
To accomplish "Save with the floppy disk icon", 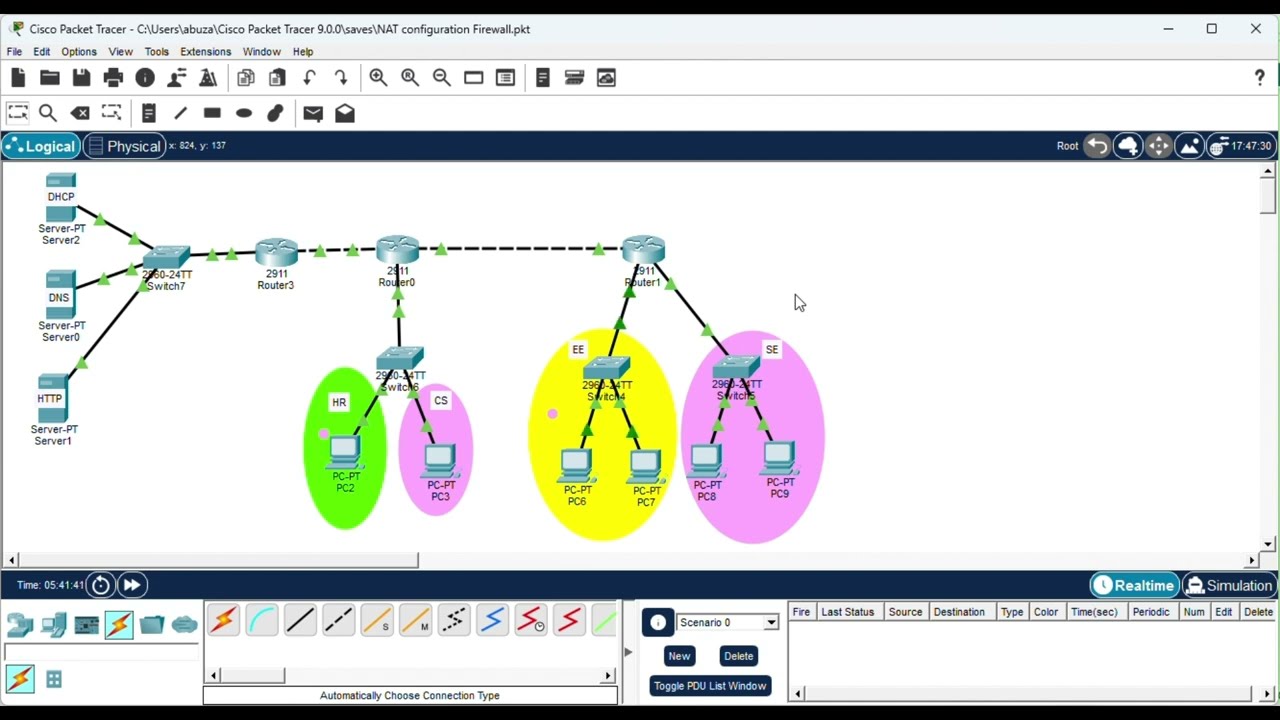I will (x=81, y=78).
